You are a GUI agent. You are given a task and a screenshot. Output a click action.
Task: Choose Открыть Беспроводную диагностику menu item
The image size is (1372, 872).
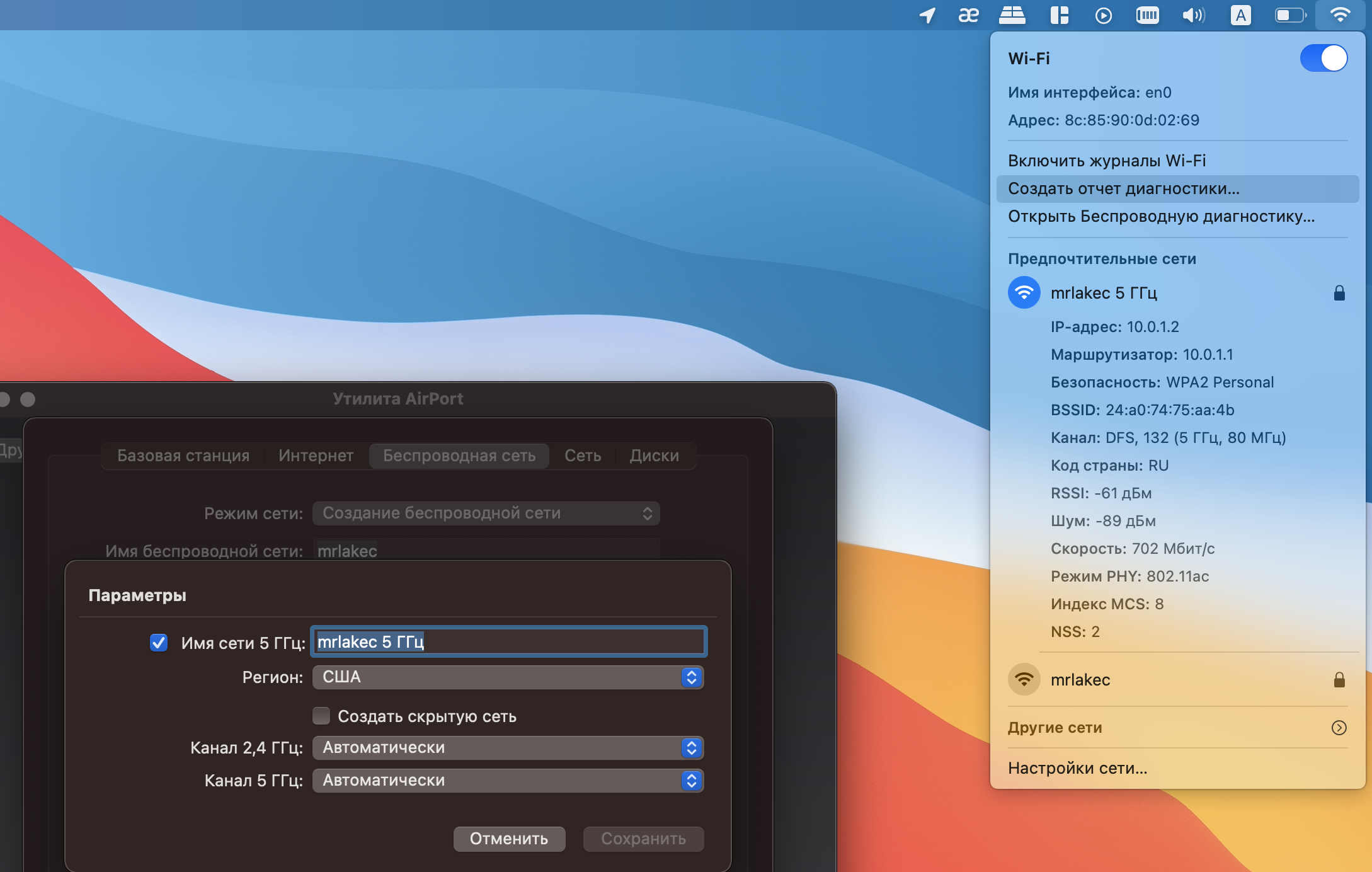click(1177, 216)
